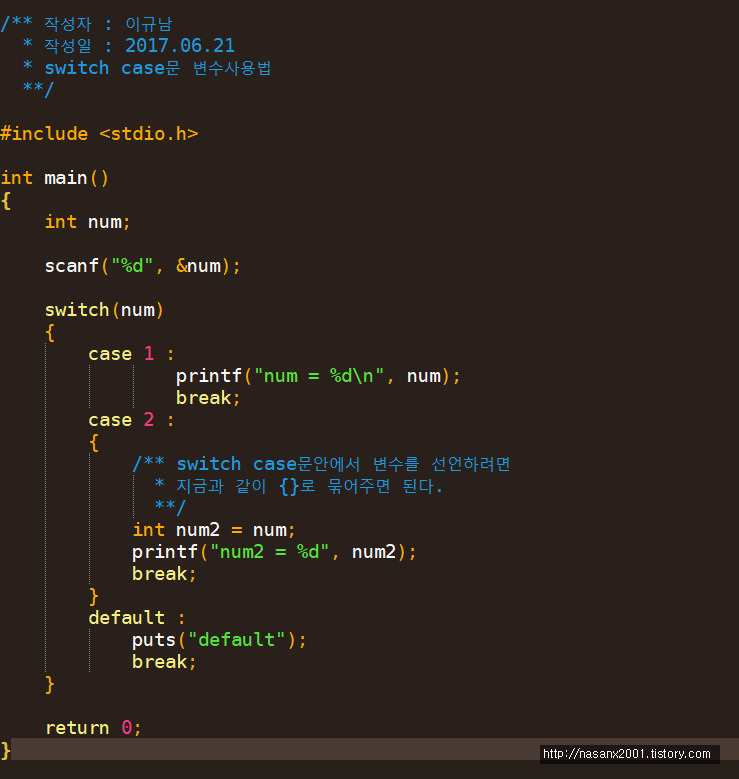Viewport: 739px width, 779px height.
Task: Click the opening brace under int main()
Action: point(5,200)
